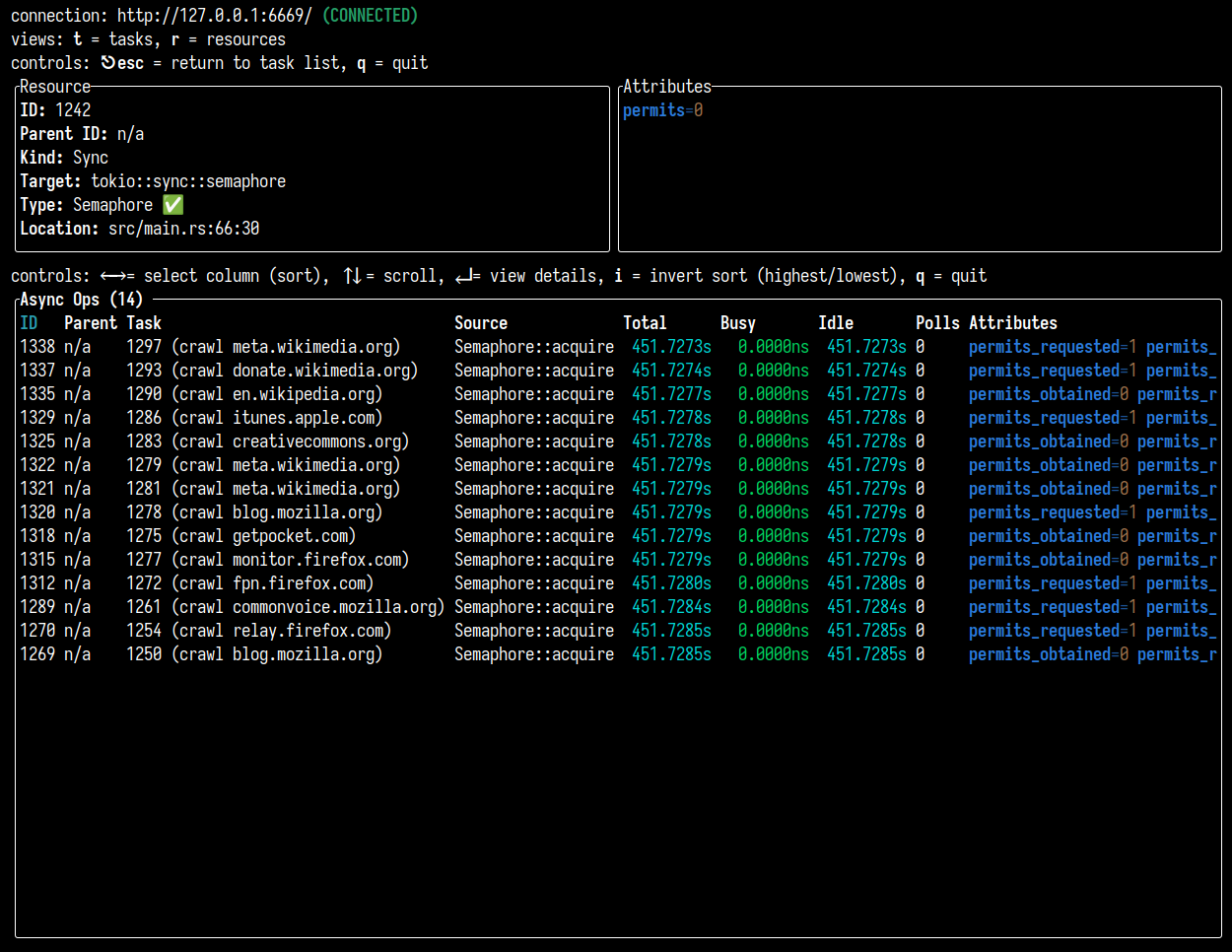Select async op row with ID 1322

pos(618,465)
